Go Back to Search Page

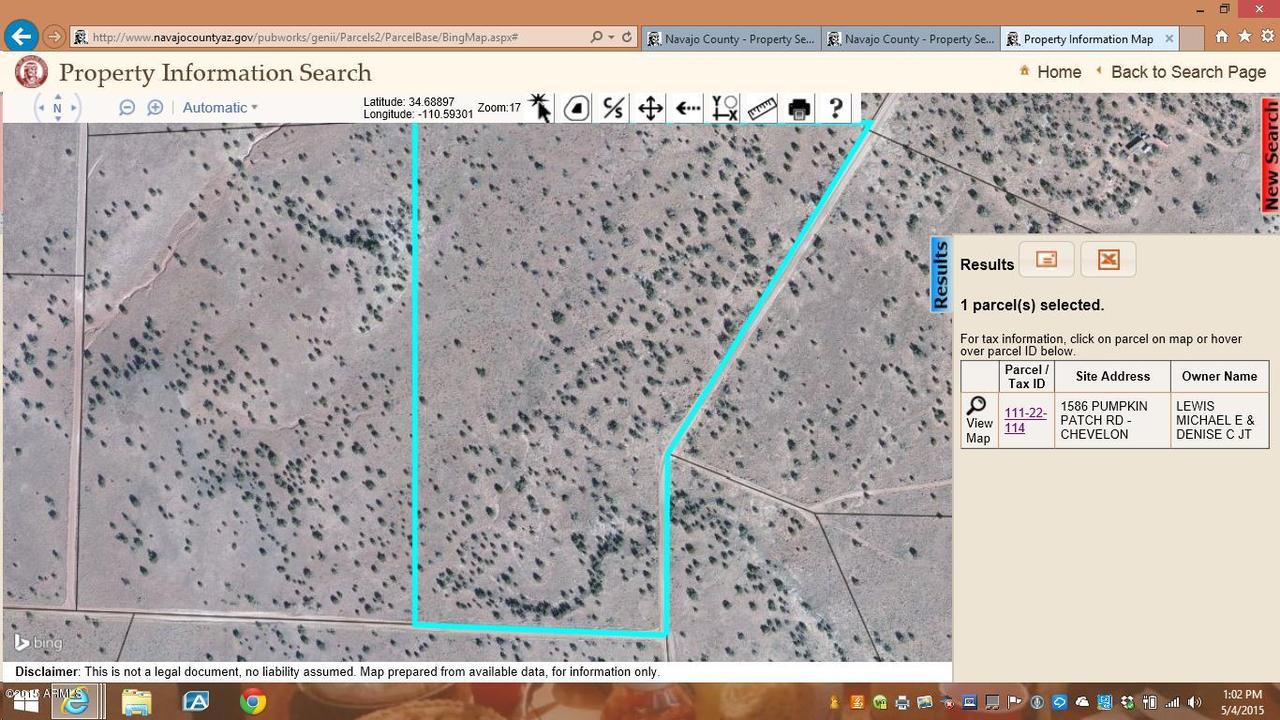coord(1188,72)
